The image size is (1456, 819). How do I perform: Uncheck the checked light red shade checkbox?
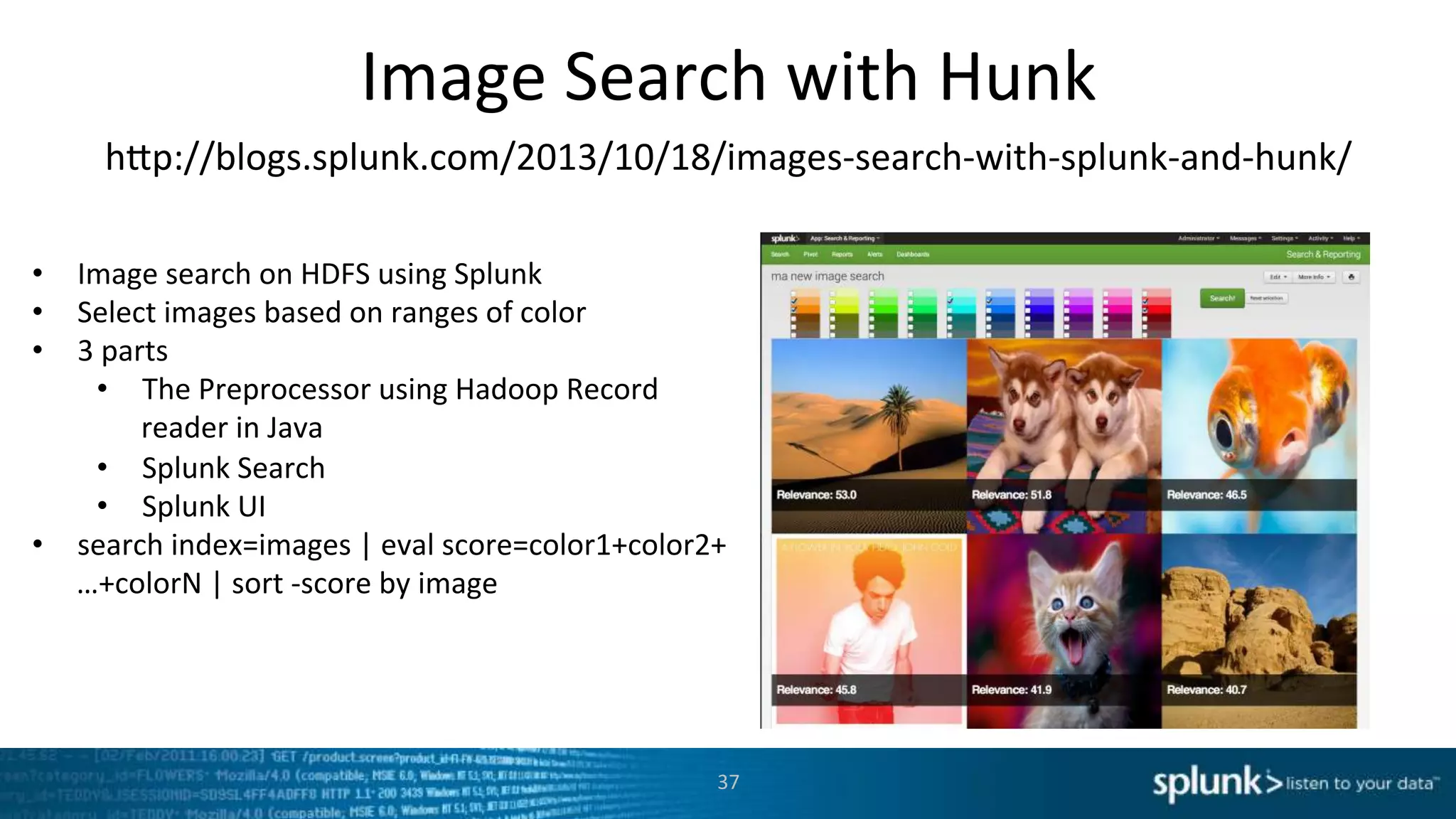[x=1145, y=301]
